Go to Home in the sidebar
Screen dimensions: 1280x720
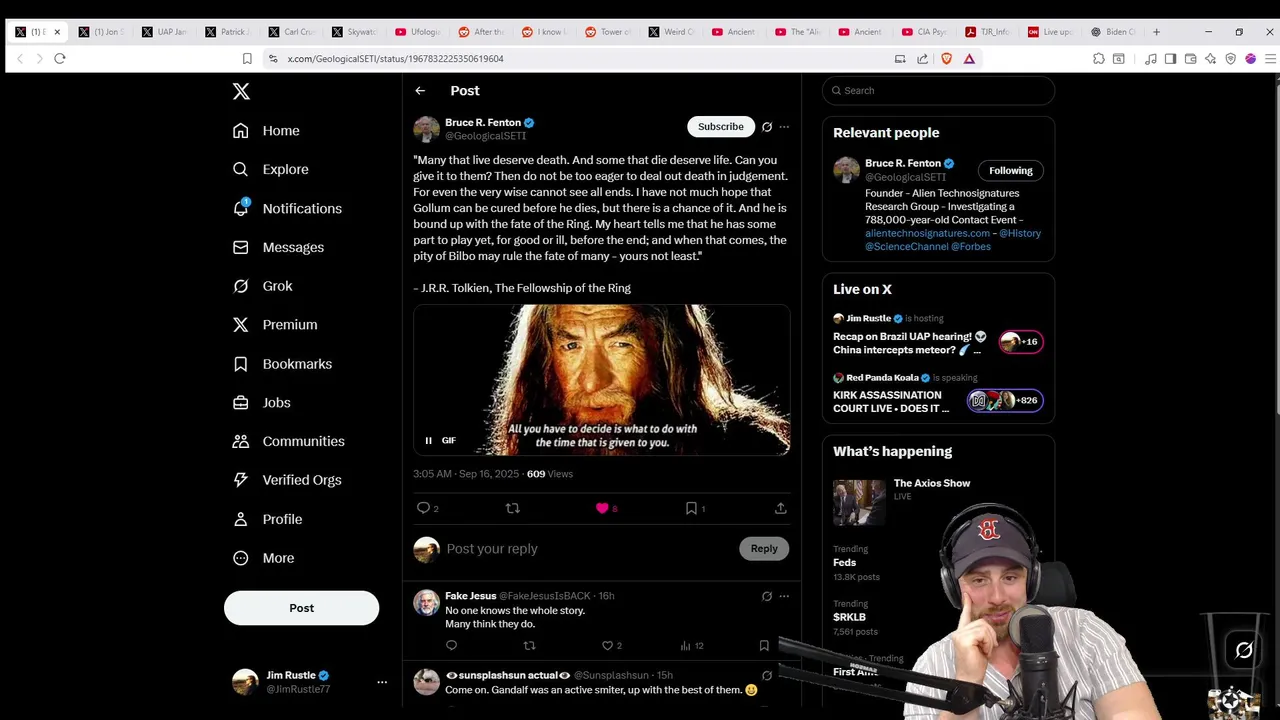point(266,131)
